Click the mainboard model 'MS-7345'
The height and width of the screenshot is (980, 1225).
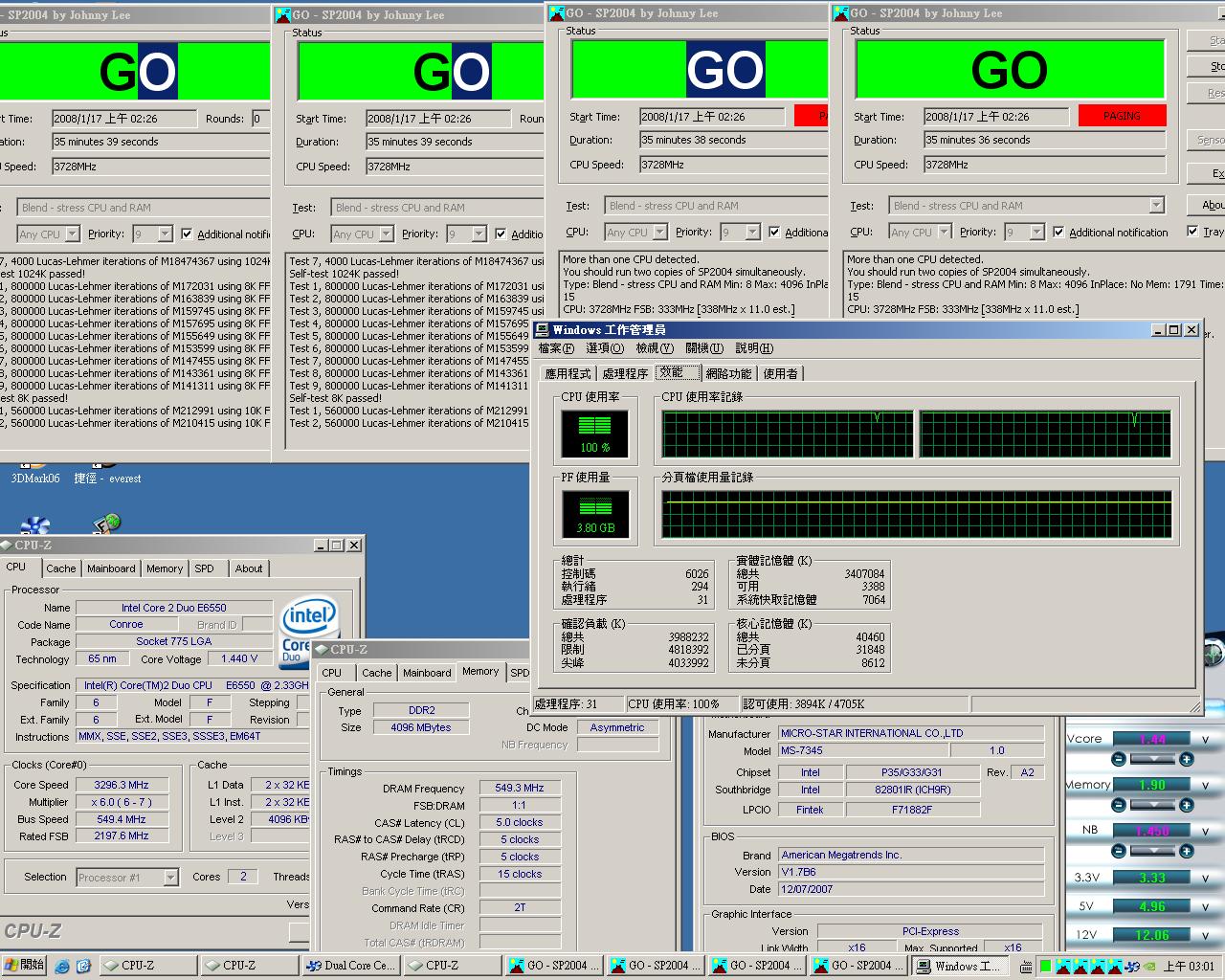tap(864, 751)
